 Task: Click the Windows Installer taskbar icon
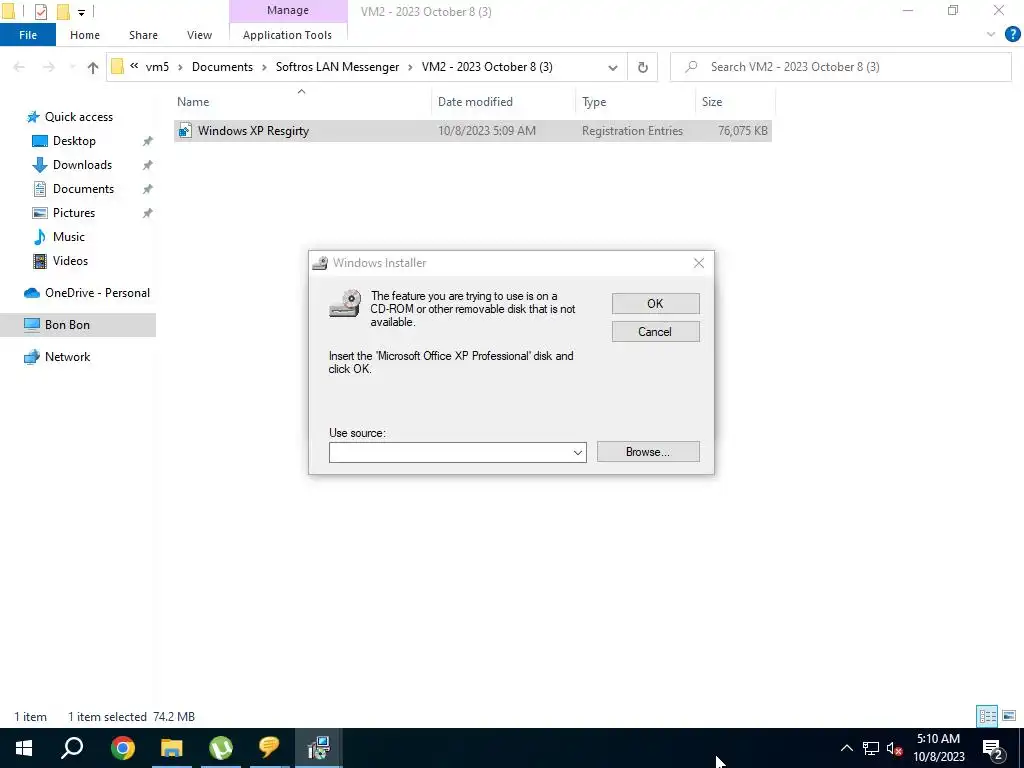pos(318,748)
